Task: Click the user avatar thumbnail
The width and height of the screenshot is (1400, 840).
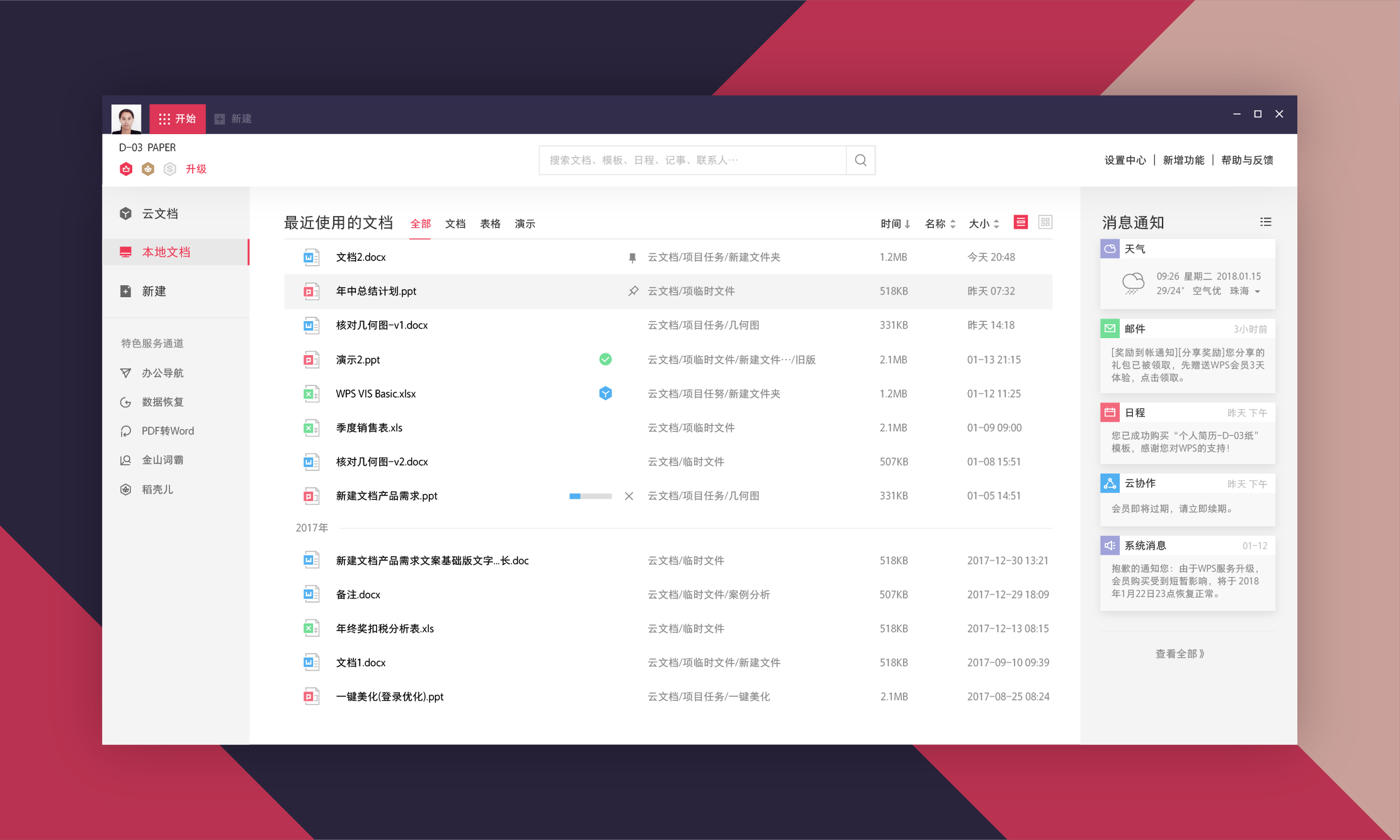Action: (x=126, y=118)
